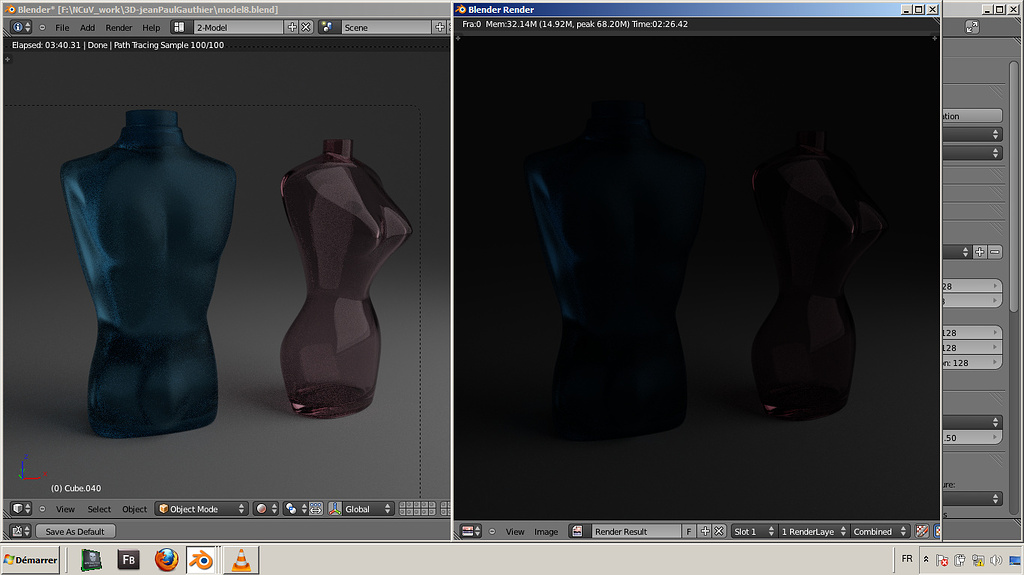
Task: Open VLC media player from taskbar
Action: pos(242,560)
